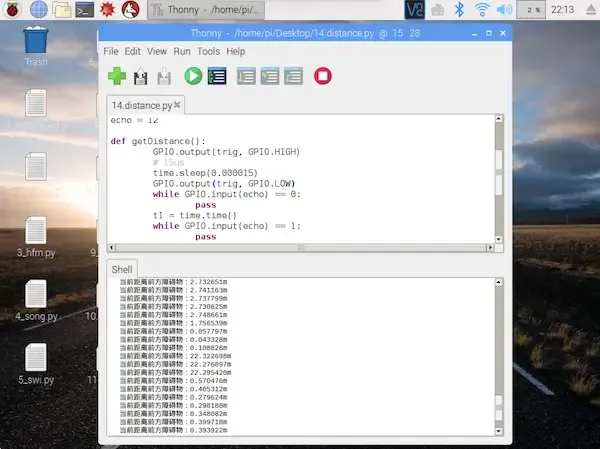Run the current script with green play button
The height and width of the screenshot is (449, 600).
193,76
